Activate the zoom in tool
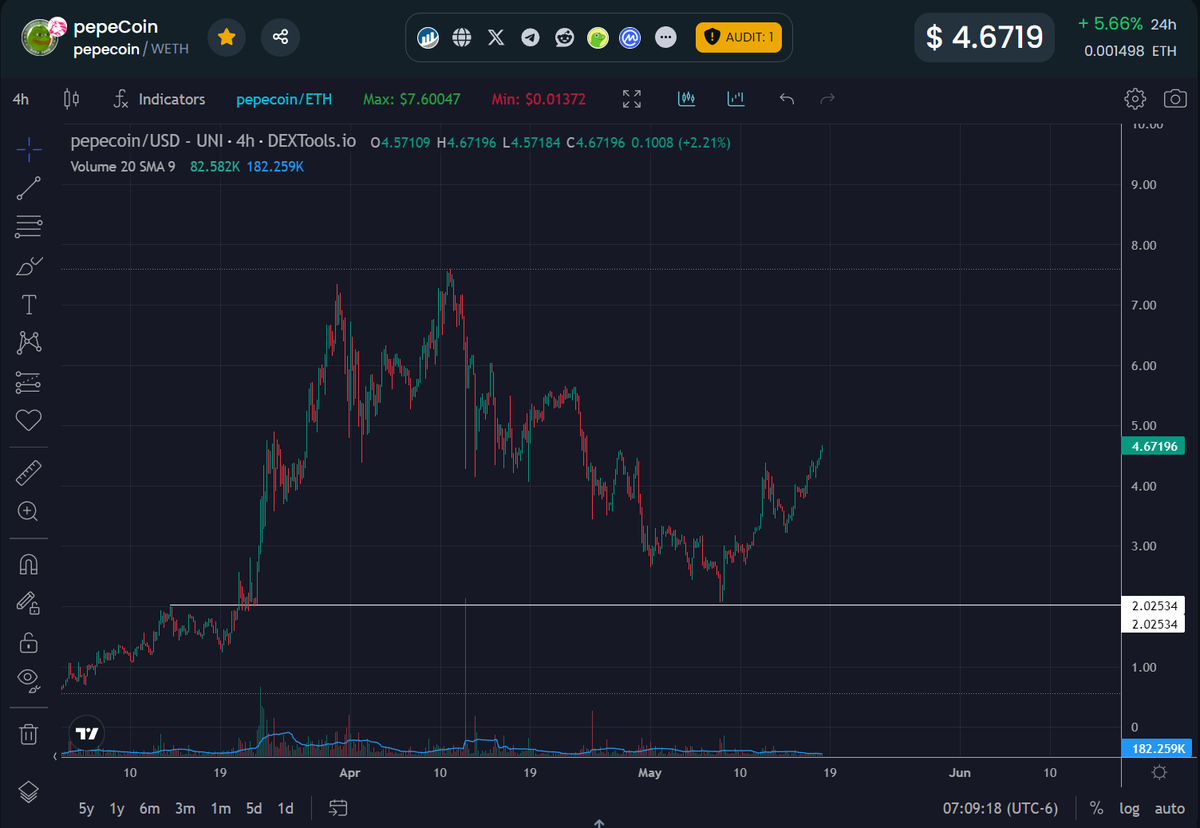This screenshot has height=828, width=1200. (29, 511)
